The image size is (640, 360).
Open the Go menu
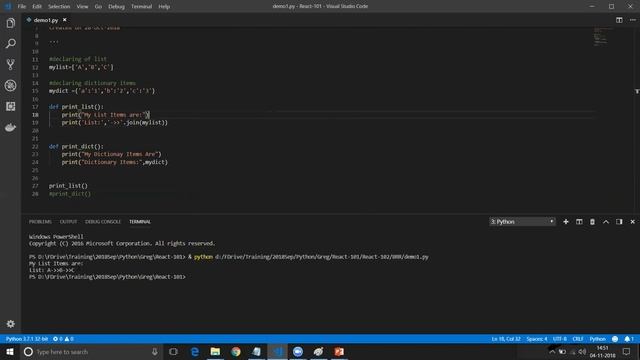(98, 7)
